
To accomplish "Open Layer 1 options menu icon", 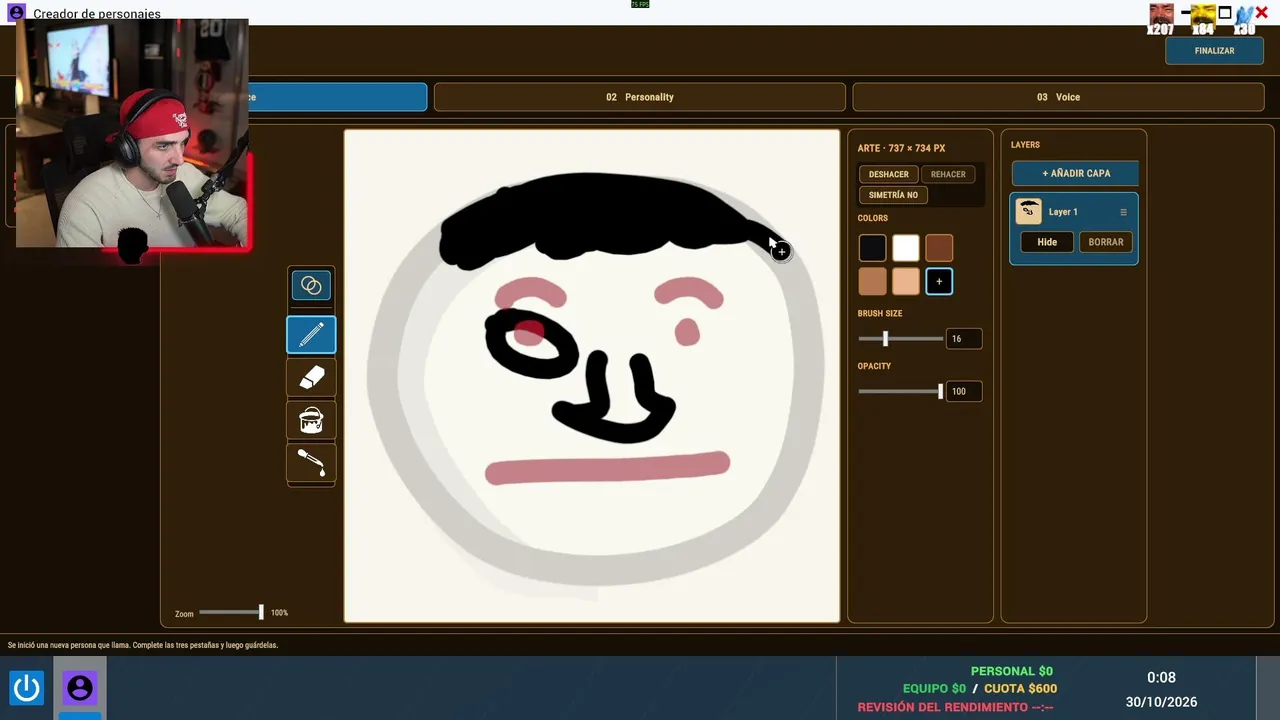I will (1123, 212).
